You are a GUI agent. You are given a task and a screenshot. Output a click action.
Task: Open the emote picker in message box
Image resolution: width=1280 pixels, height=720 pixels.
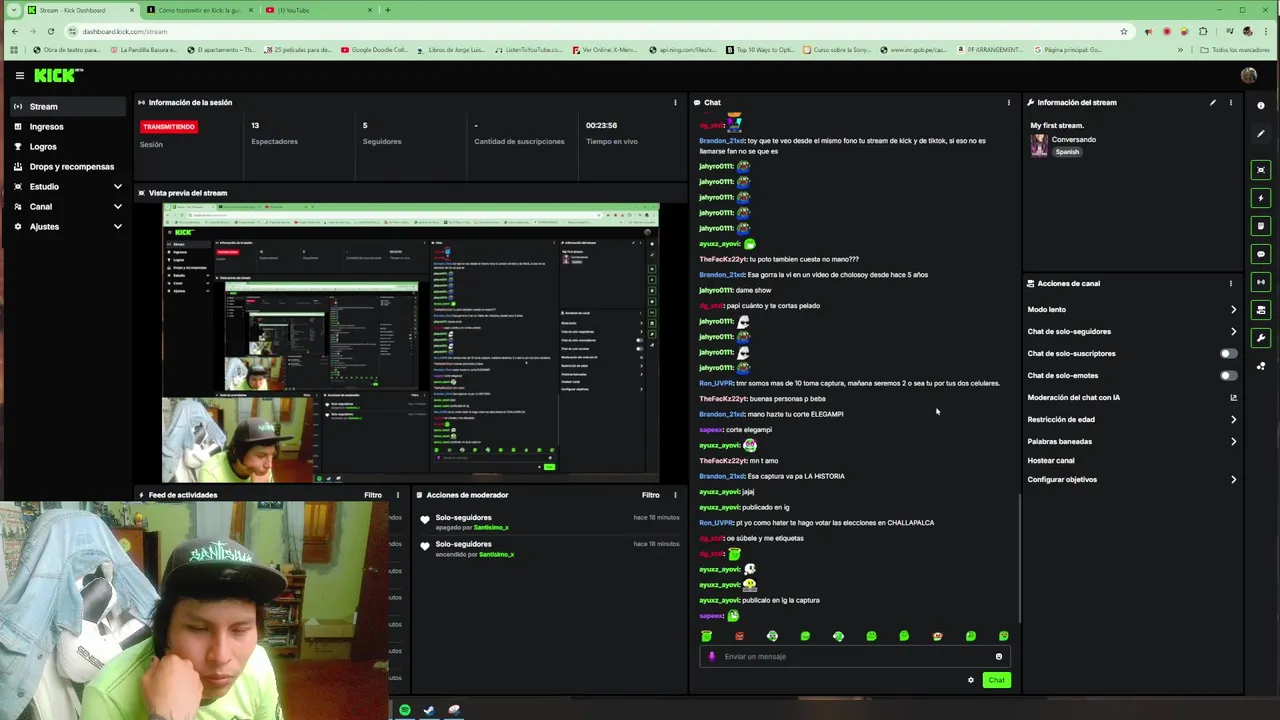point(998,657)
